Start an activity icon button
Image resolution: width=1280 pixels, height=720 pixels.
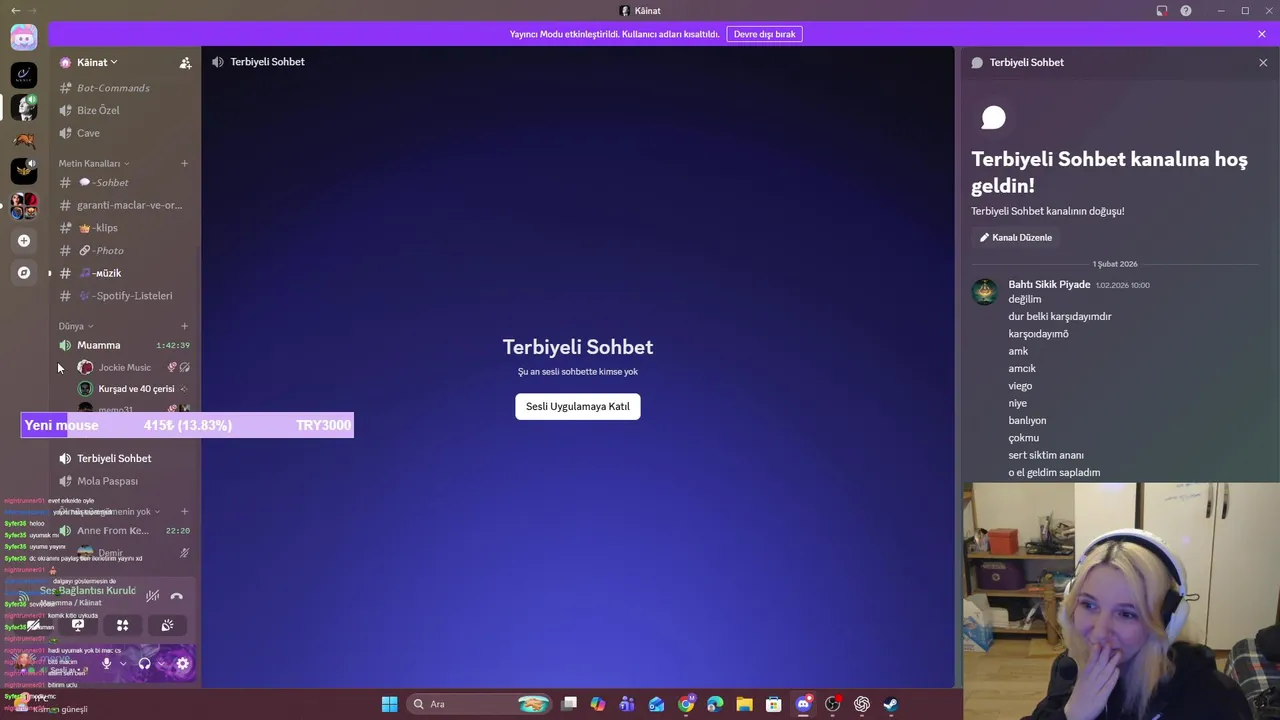coord(122,625)
